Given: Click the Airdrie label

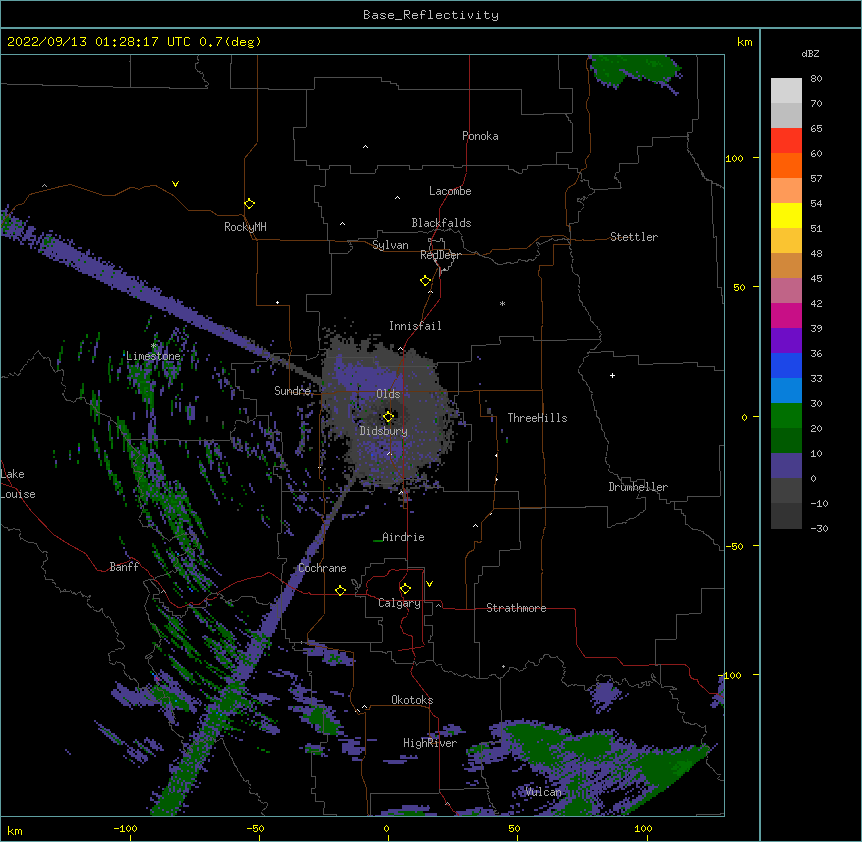Looking at the screenshot, I should [x=403, y=537].
